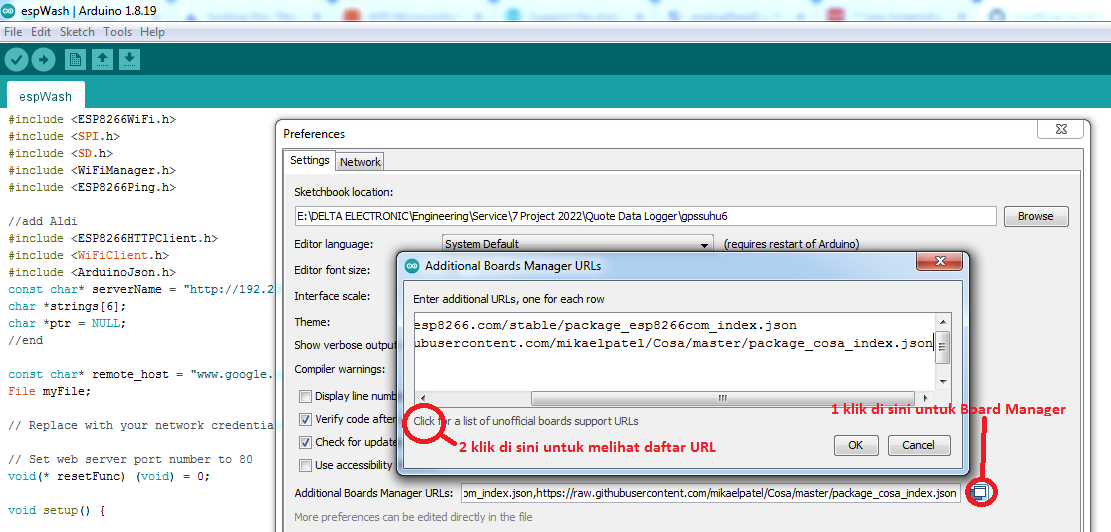Click the Save sketch down-arrow icon

pos(129,60)
